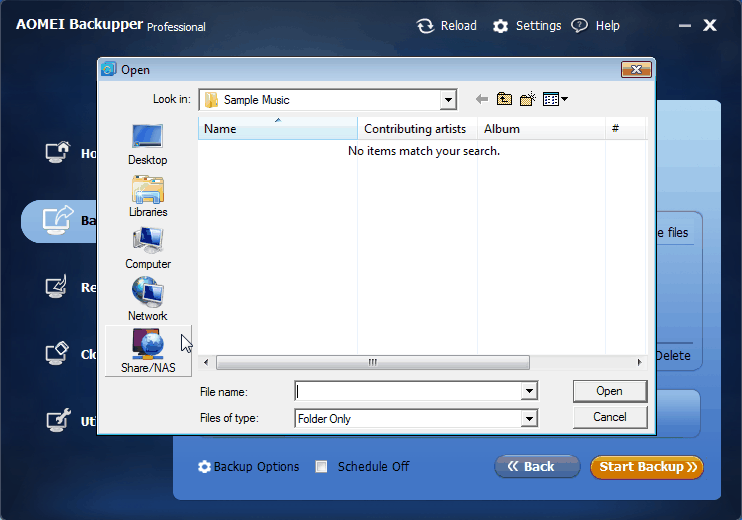Create a new folder

point(527,99)
